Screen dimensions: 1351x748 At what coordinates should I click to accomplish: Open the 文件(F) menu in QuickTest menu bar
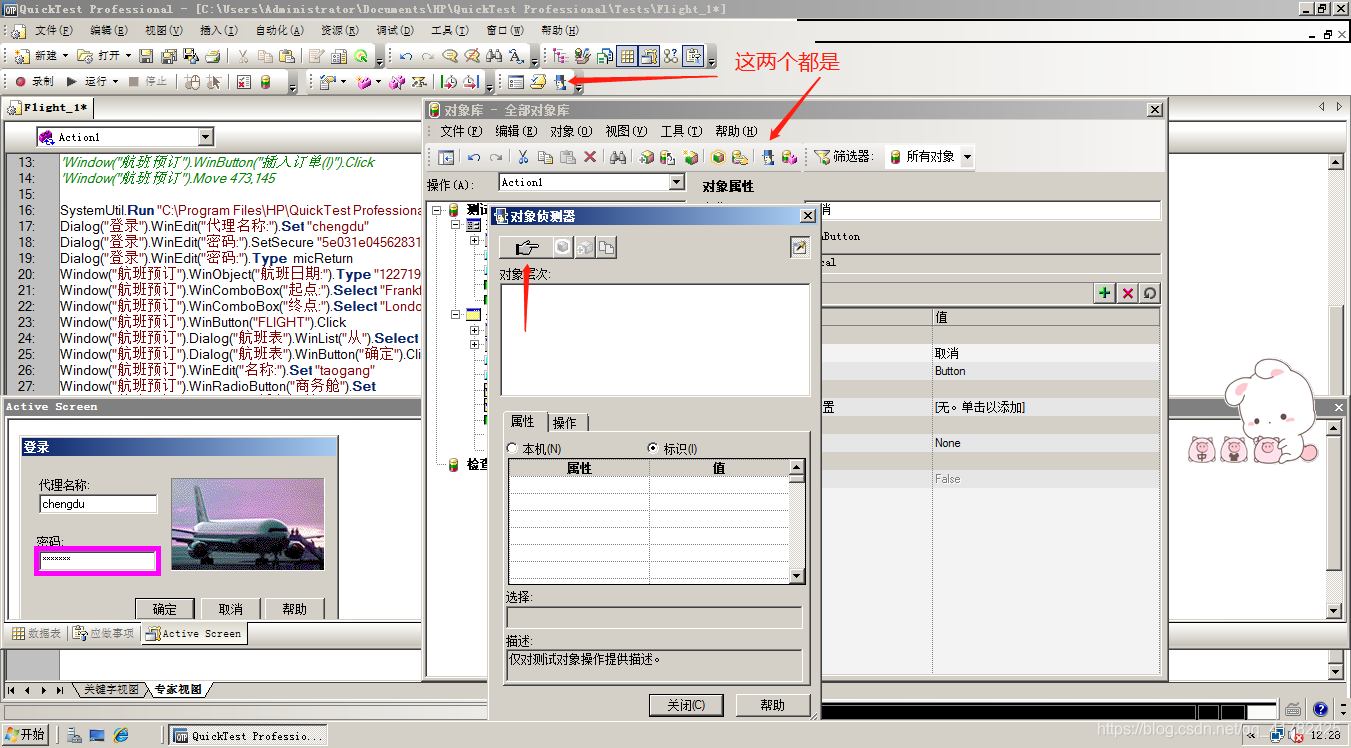pyautogui.click(x=54, y=31)
